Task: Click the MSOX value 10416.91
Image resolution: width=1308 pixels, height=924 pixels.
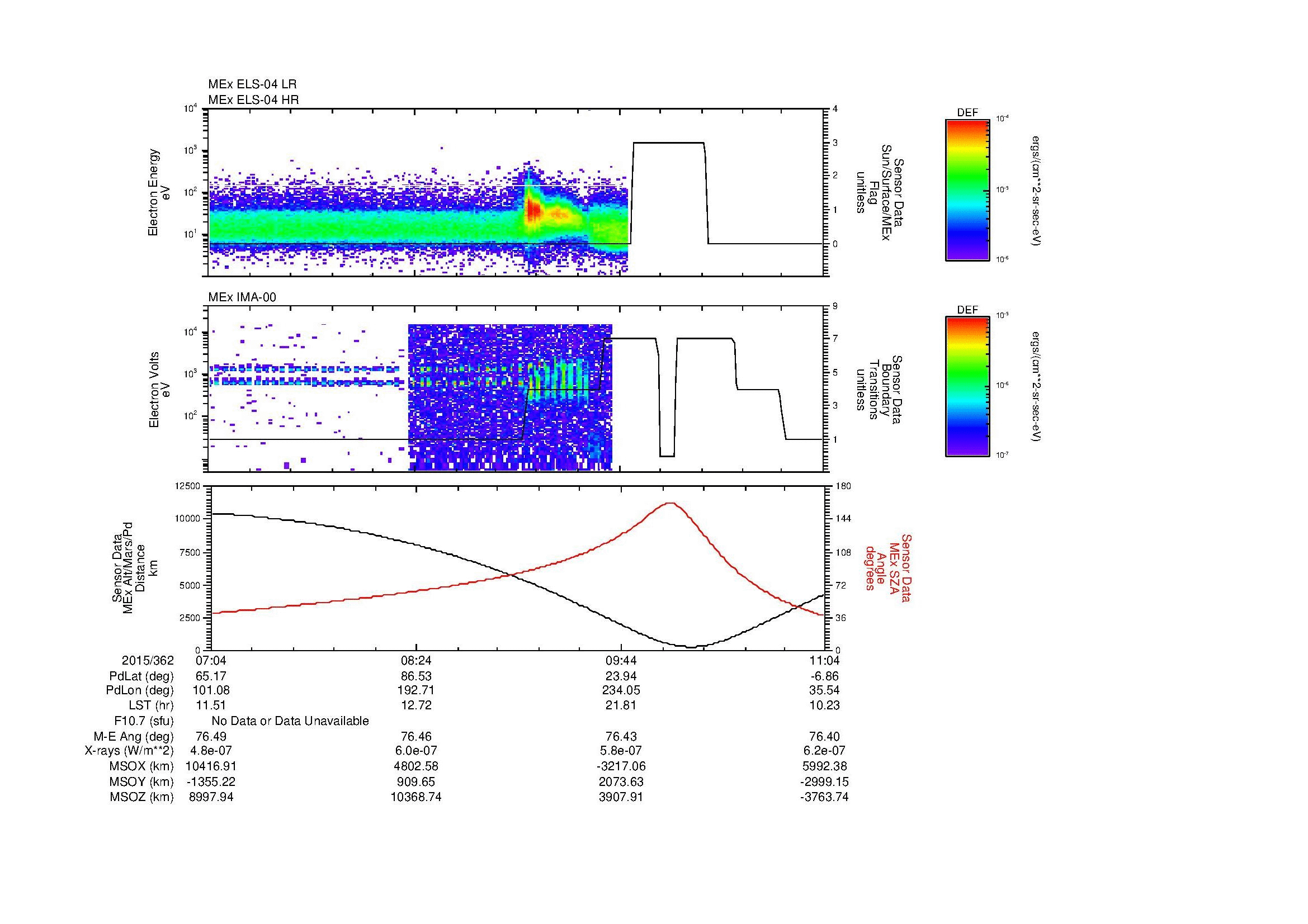Action: [211, 766]
